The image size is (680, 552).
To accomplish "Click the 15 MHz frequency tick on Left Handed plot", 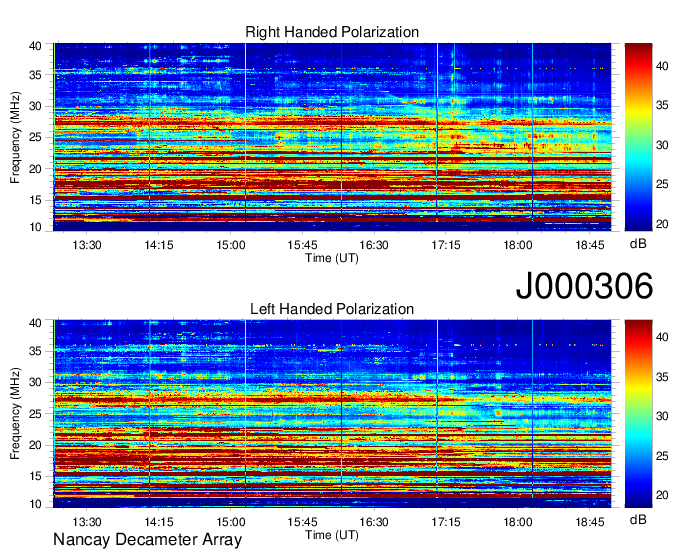I will (35, 476).
